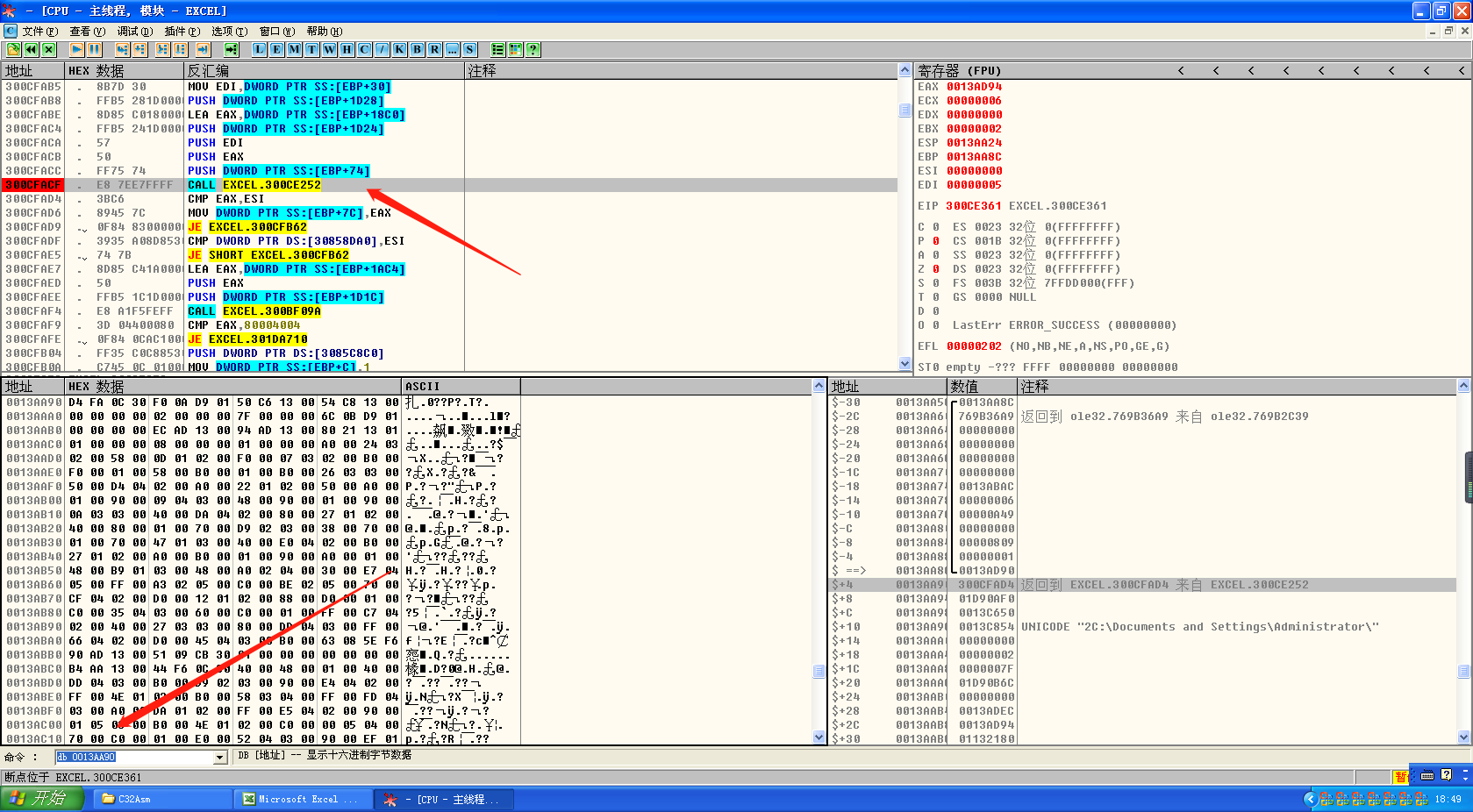Click the keyboard icon in language bar
Viewport: 1473px width, 812px height.
(1427, 775)
